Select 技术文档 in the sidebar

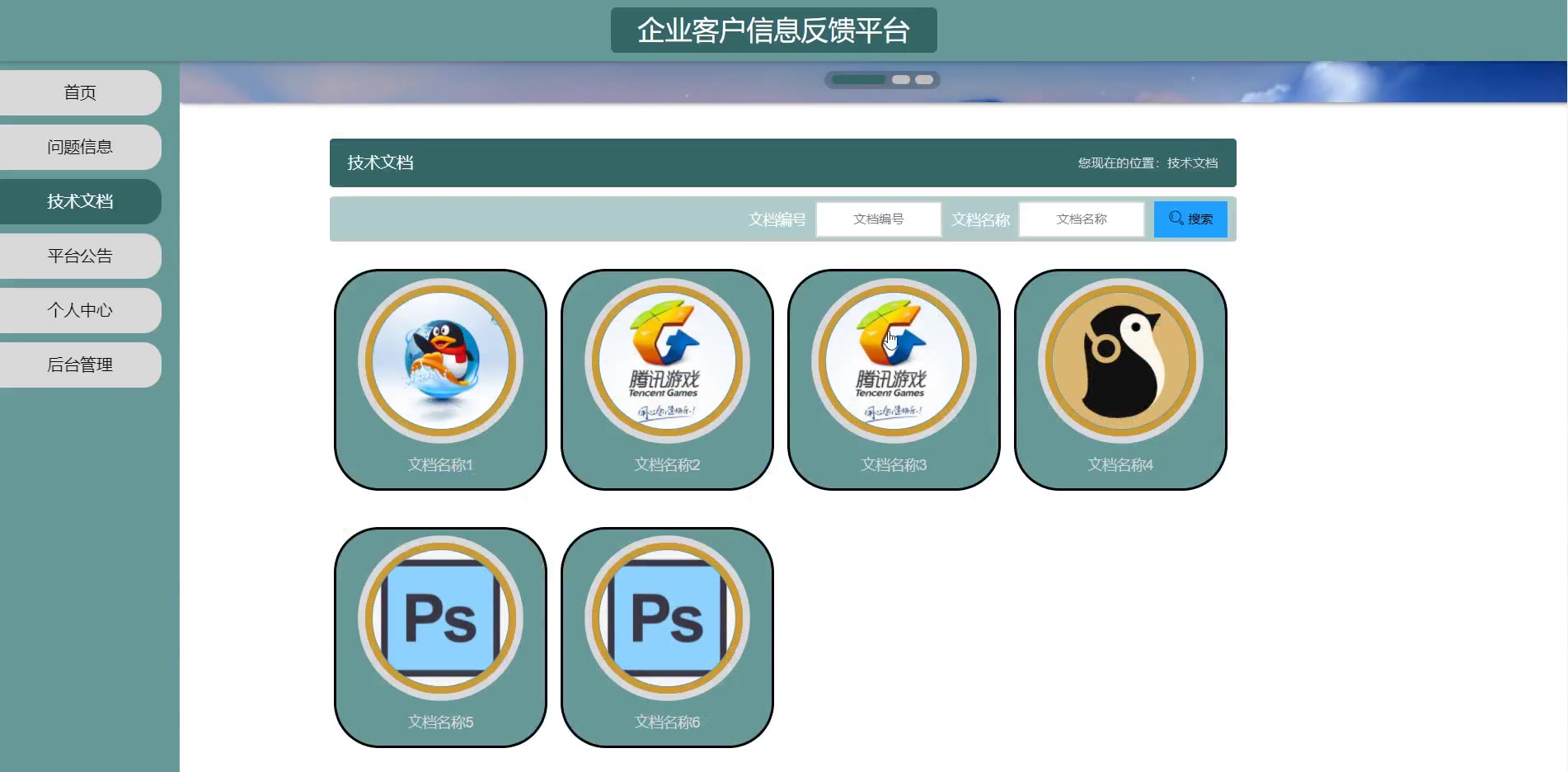coord(80,201)
